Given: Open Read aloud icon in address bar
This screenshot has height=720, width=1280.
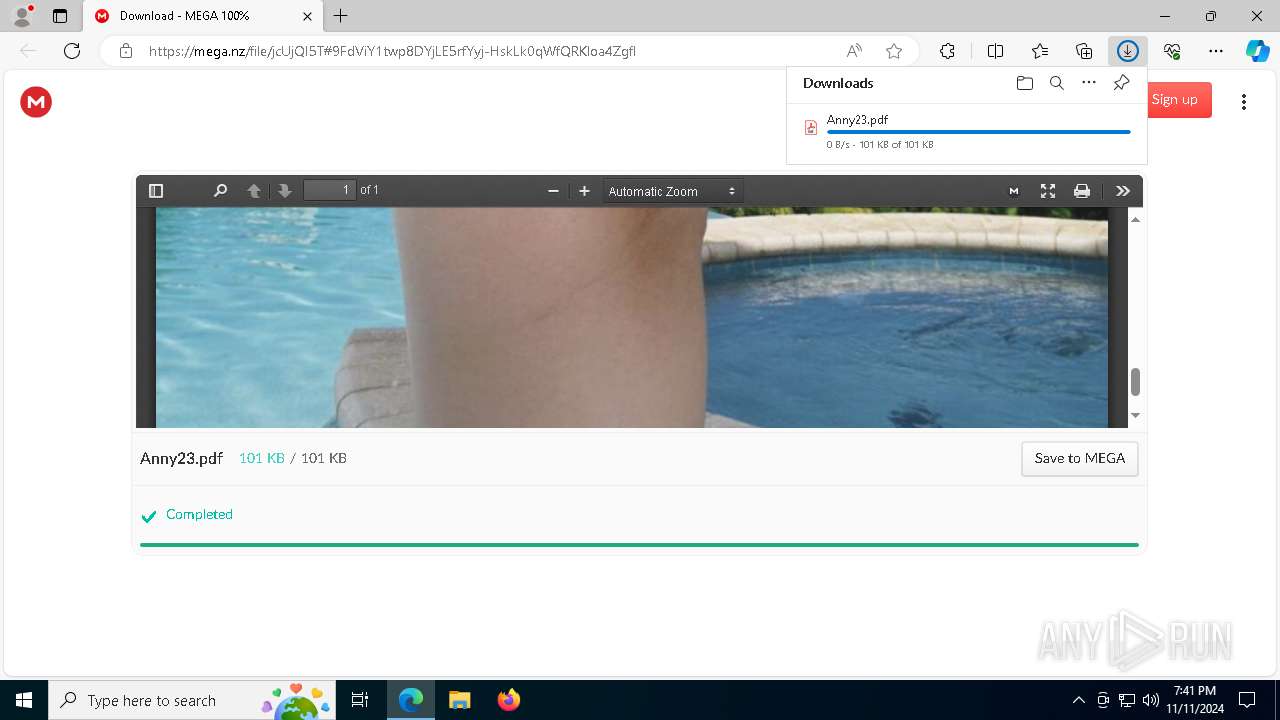Looking at the screenshot, I should point(854,51).
